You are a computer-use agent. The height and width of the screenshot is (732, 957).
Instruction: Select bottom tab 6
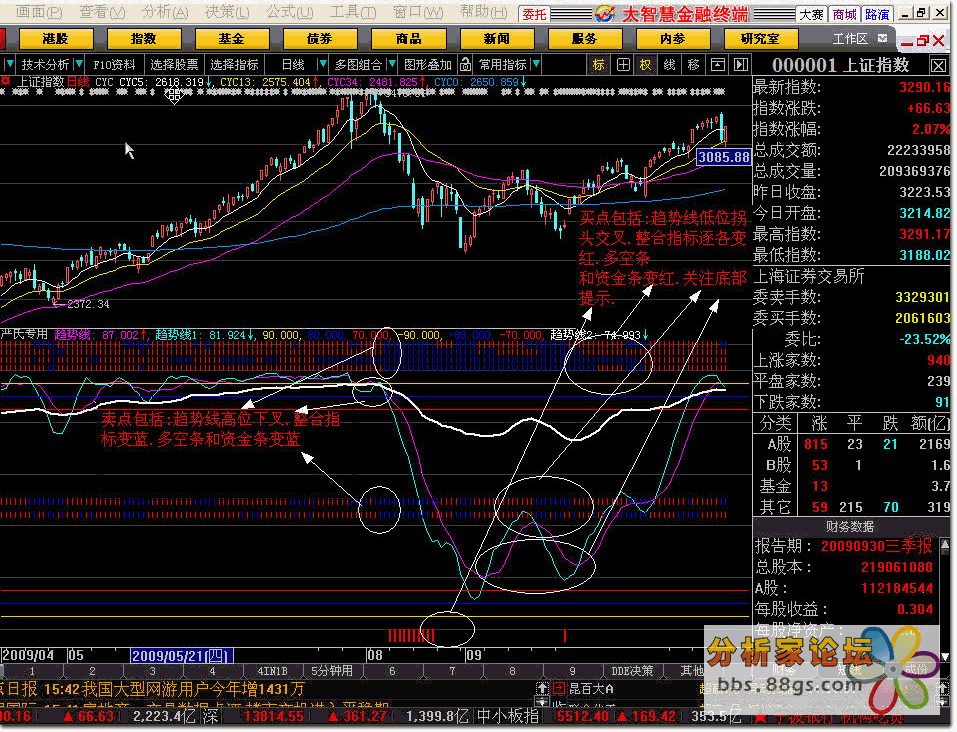tap(392, 671)
